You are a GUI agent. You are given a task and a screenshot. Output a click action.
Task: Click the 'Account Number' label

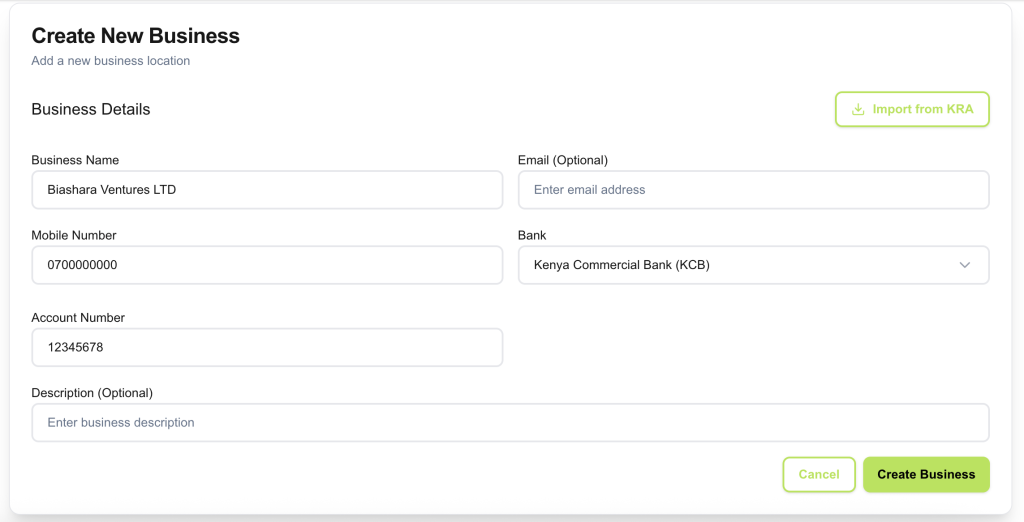click(78, 318)
